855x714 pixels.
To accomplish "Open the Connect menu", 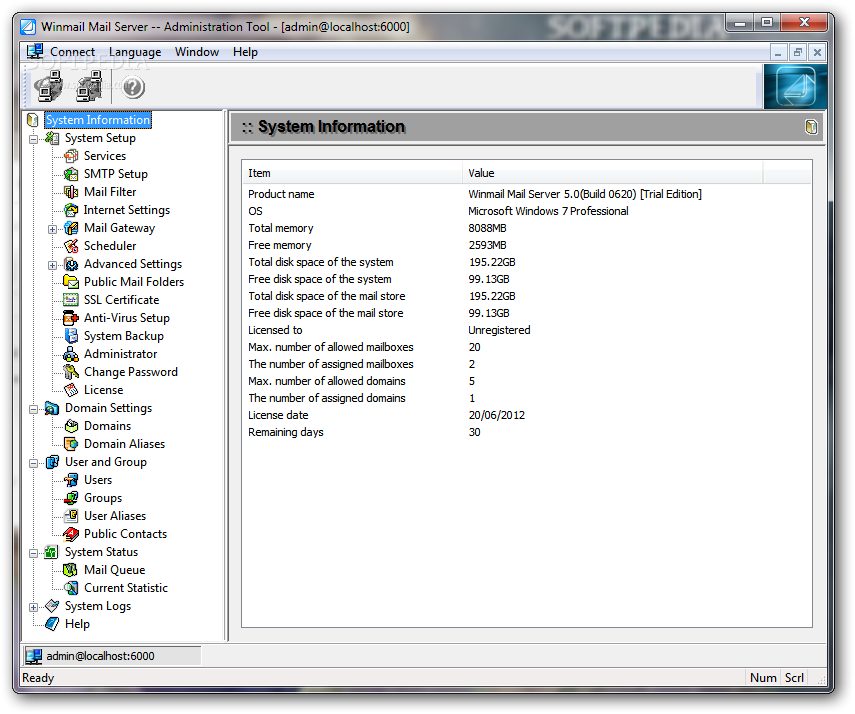I will [72, 52].
